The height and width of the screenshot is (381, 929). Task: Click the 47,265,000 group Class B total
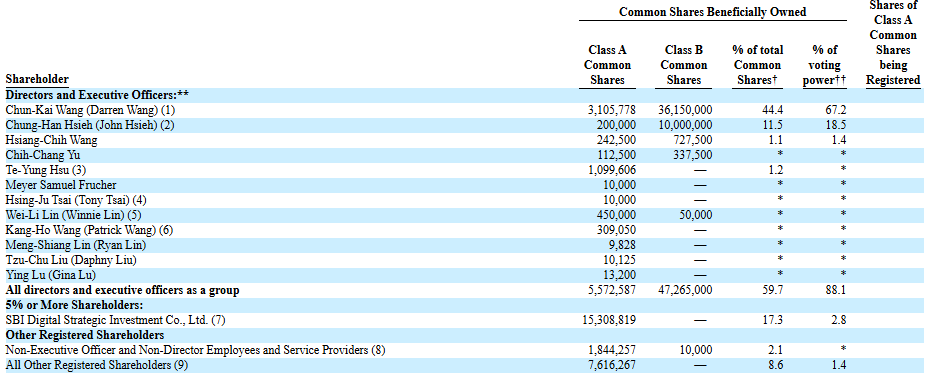[x=685, y=290]
